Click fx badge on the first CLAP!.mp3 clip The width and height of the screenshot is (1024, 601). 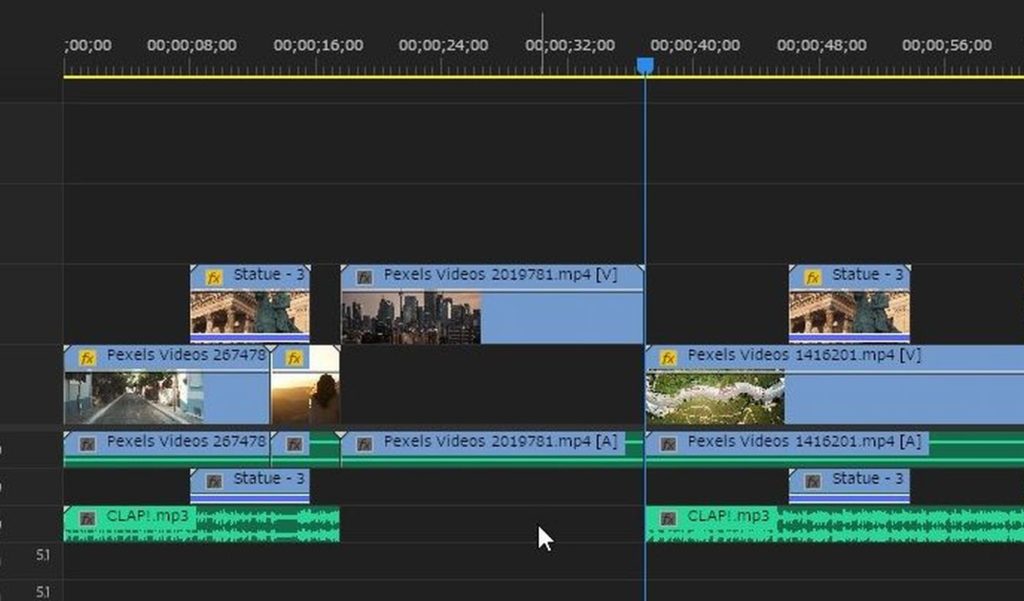(87, 518)
